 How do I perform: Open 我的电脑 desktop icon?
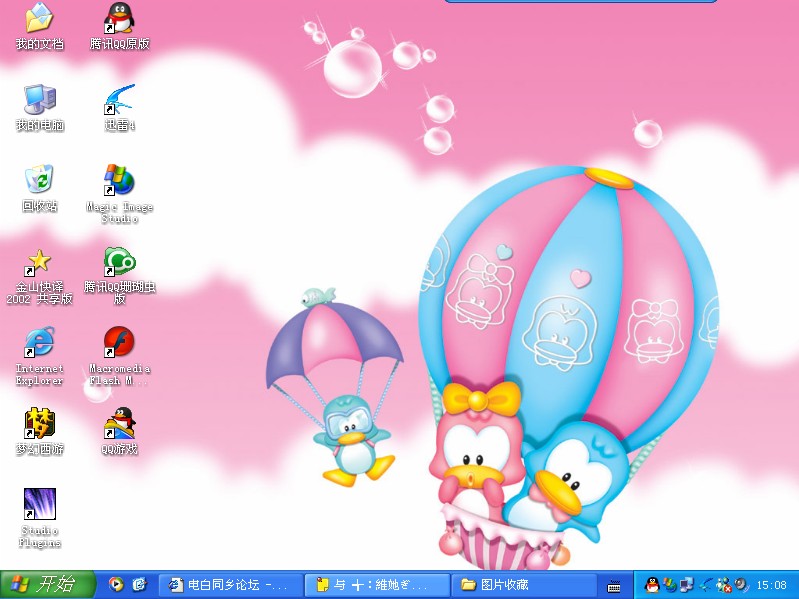39,100
